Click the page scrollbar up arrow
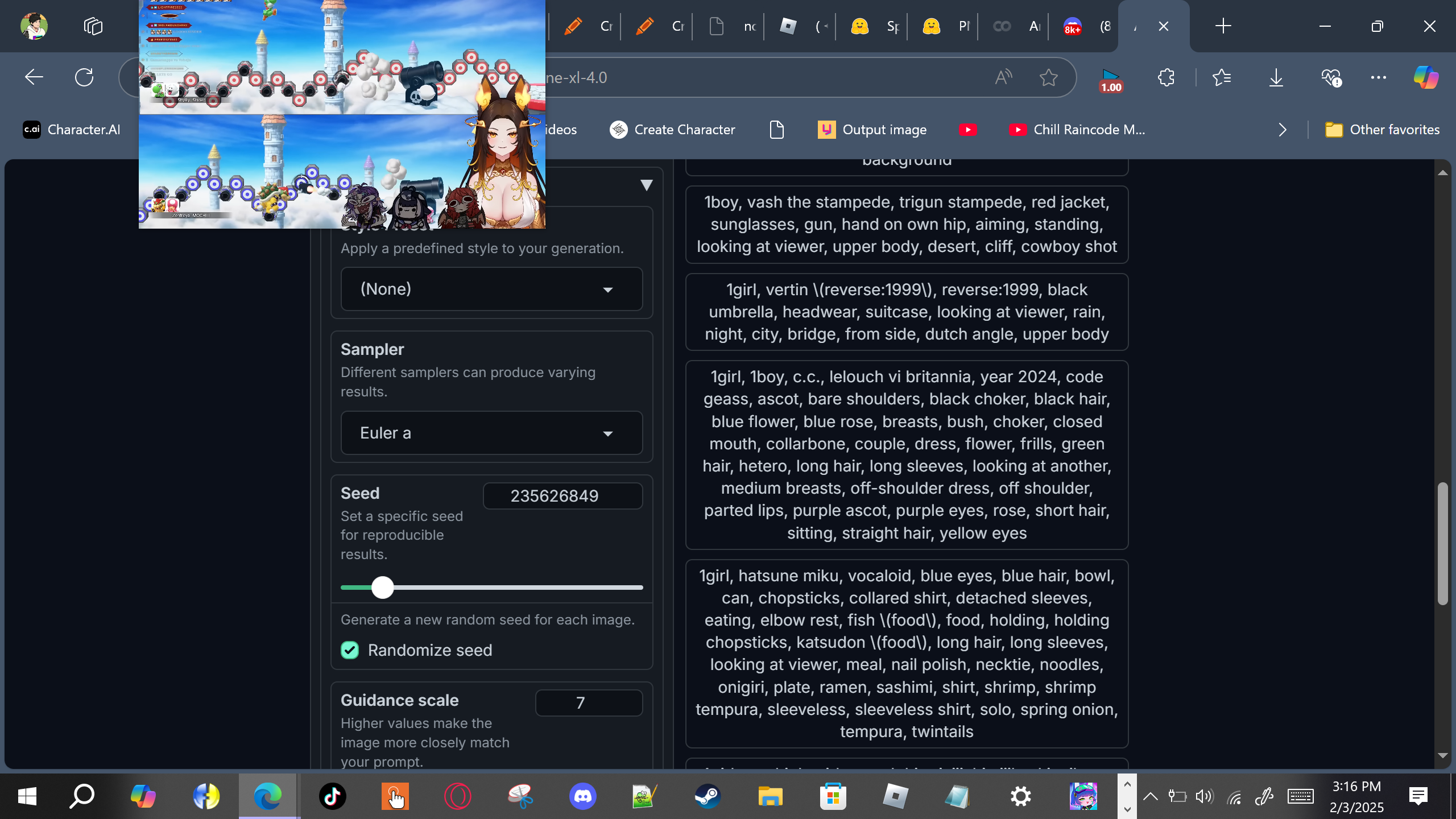The height and width of the screenshot is (819, 1456). point(1442,172)
